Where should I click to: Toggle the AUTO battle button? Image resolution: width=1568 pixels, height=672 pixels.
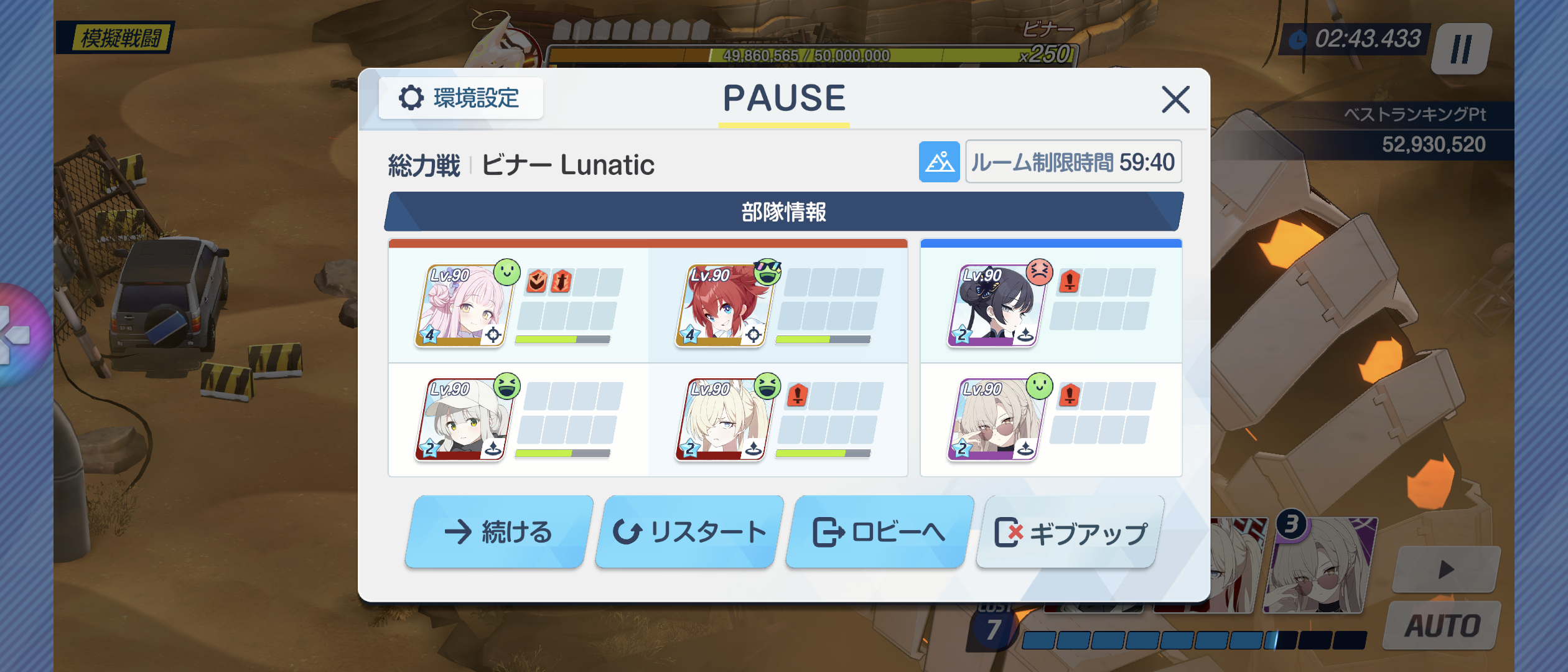(x=1442, y=625)
